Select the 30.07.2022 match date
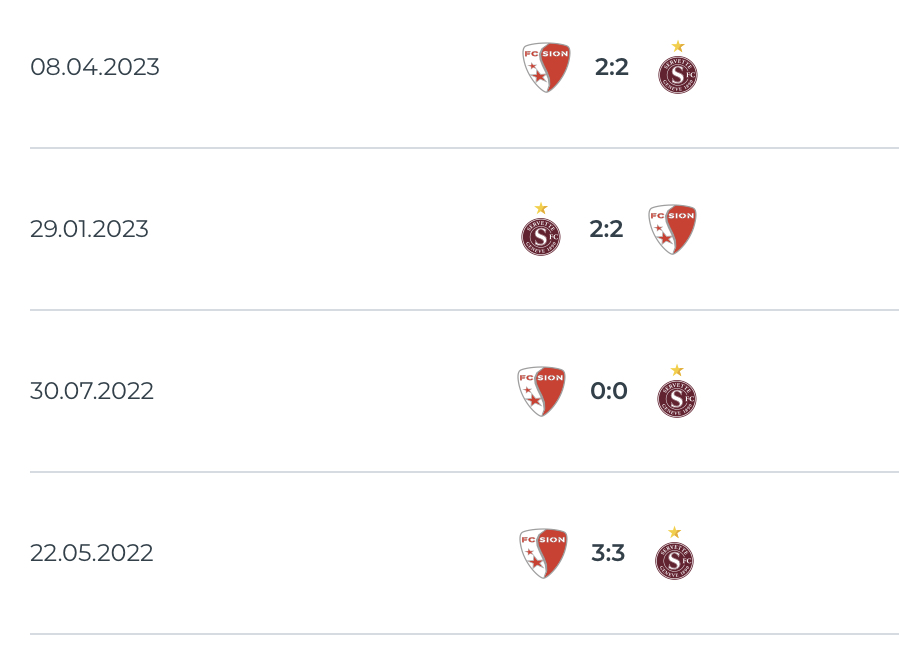 [92, 391]
